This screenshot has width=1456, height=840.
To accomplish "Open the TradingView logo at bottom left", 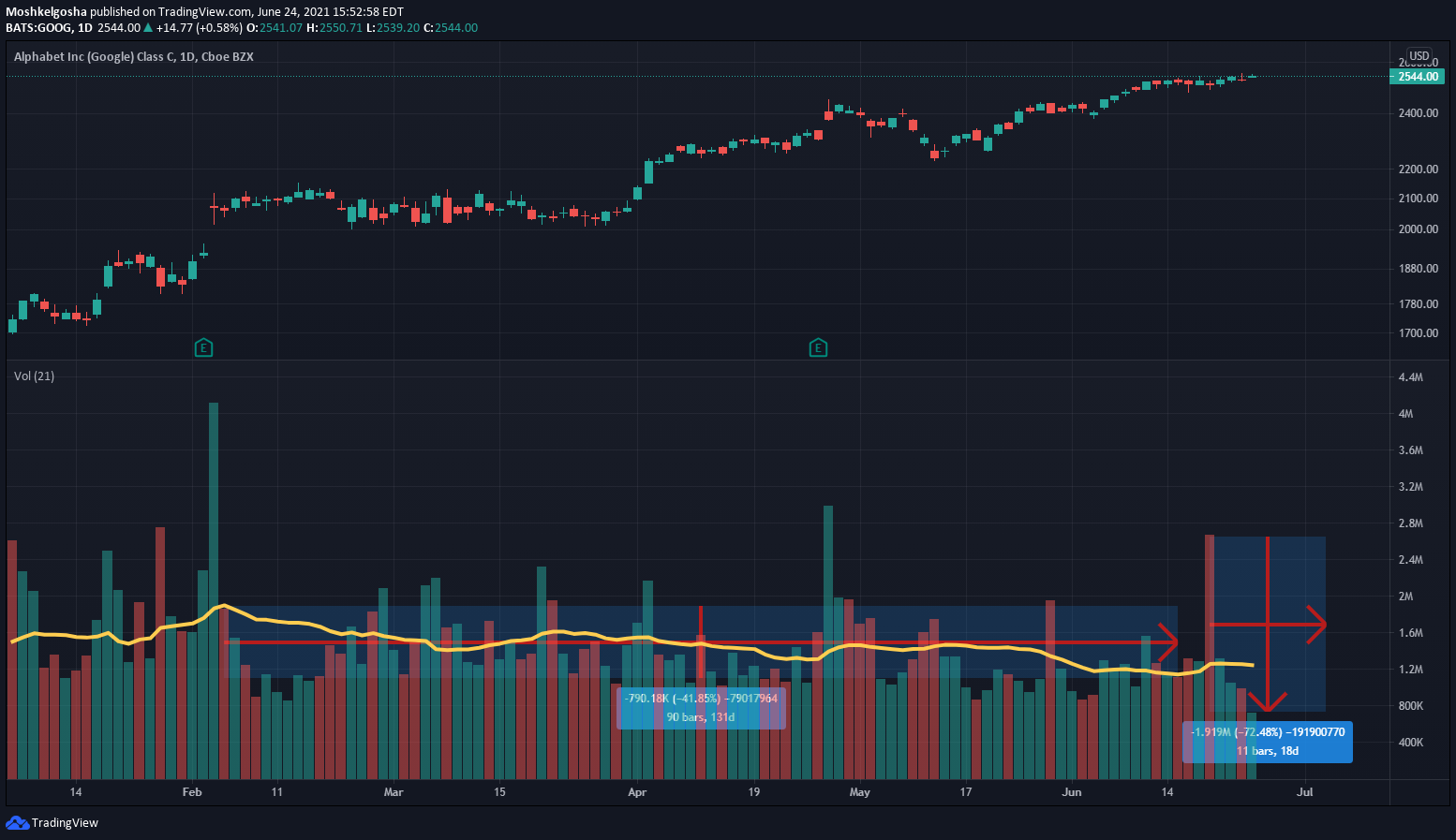I will point(52,823).
